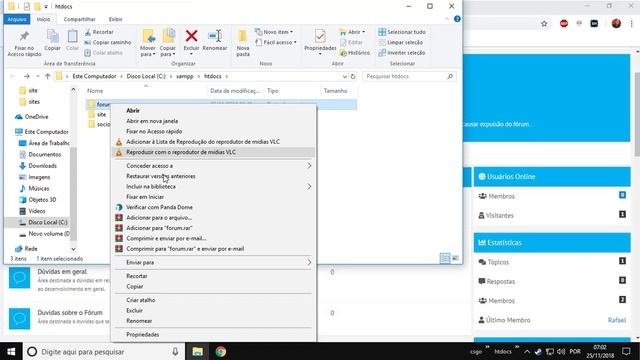Click Selecionar tudo in the ribbon

[x=402, y=32]
